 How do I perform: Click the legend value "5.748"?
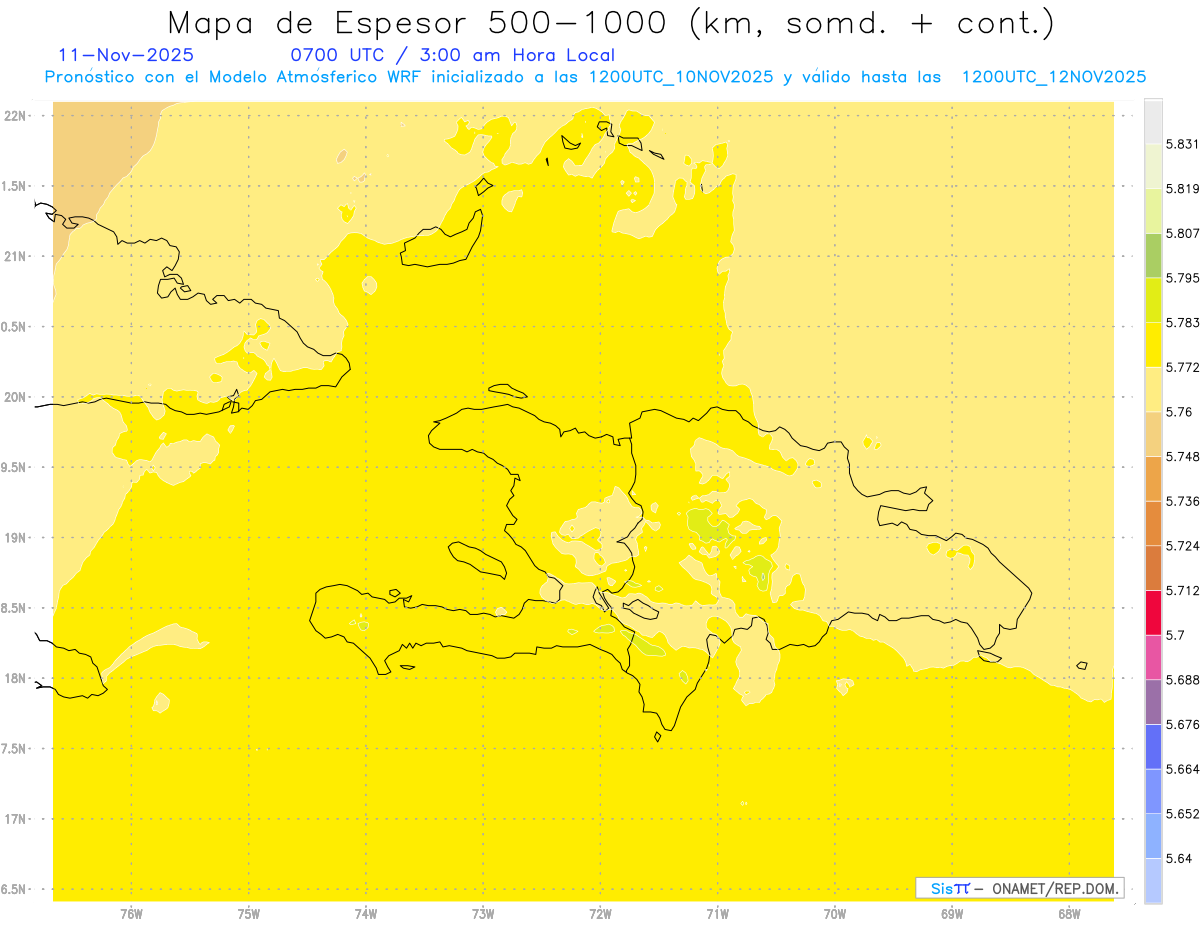(1183, 456)
